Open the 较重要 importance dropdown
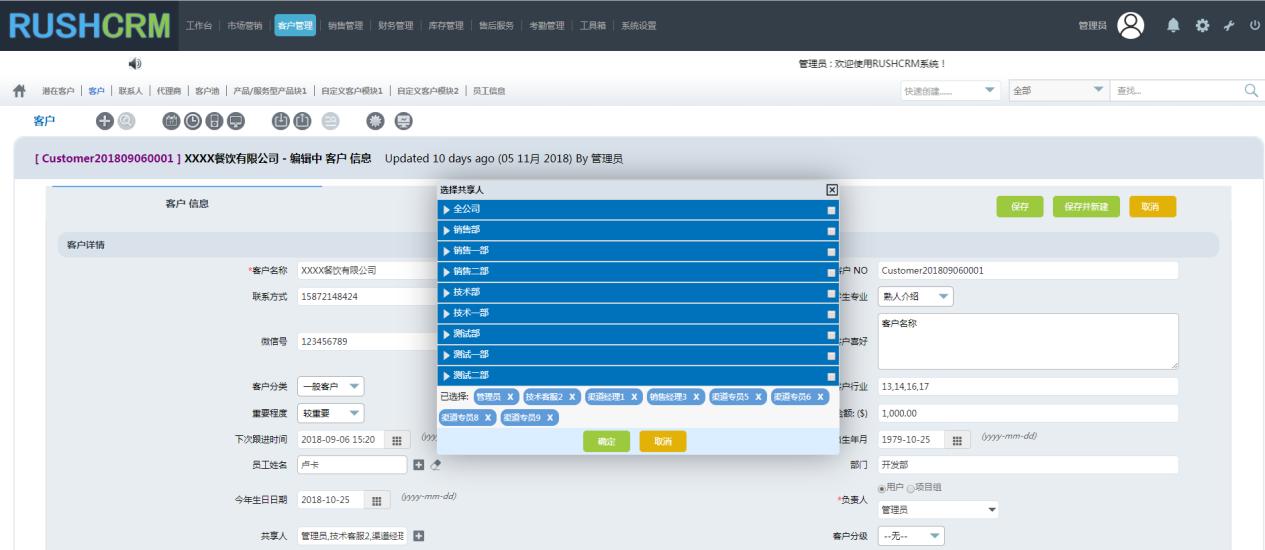The width and height of the screenshot is (1265, 550). click(332, 413)
